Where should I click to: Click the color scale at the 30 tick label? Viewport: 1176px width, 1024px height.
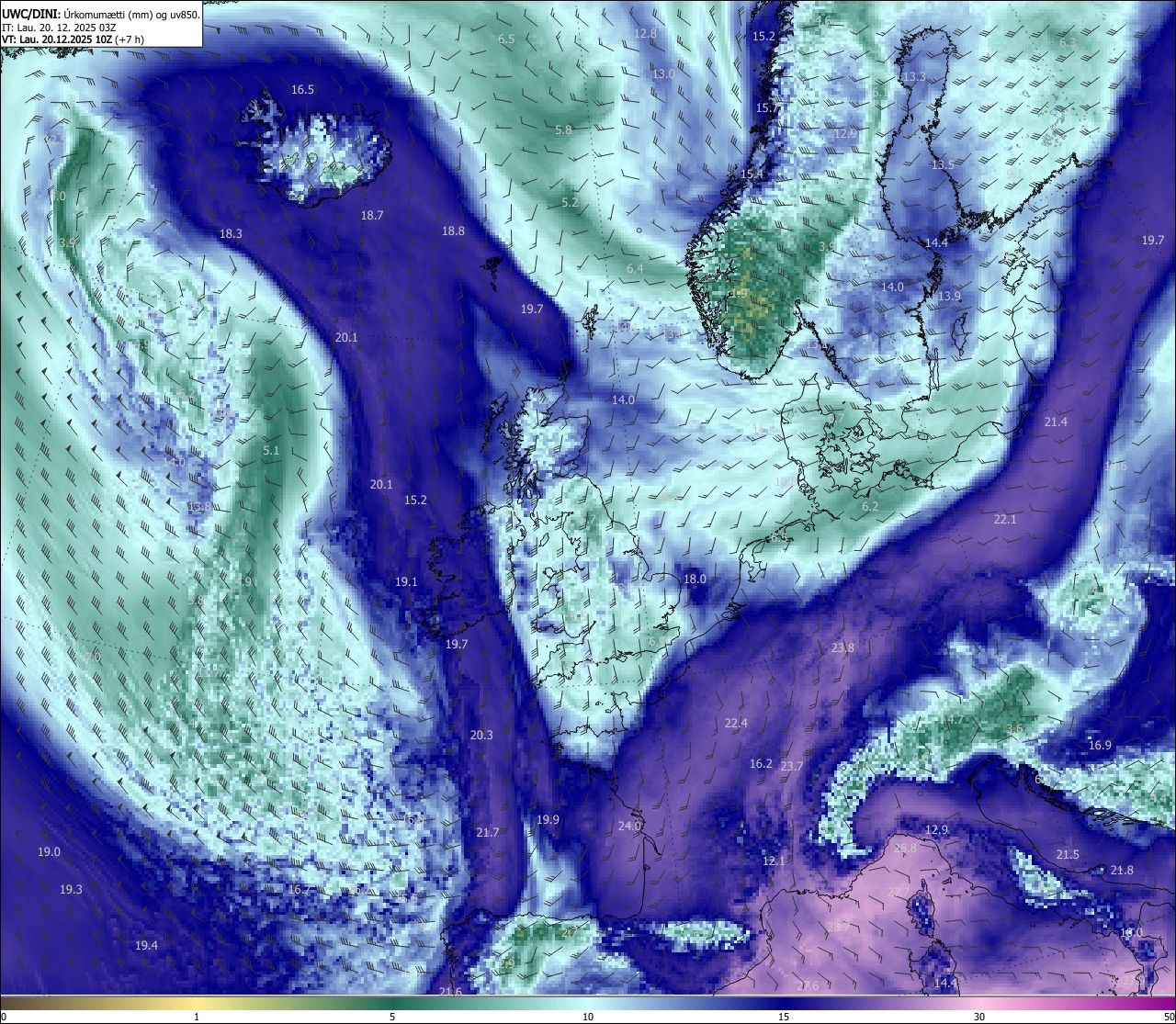pyautogui.click(x=979, y=1017)
